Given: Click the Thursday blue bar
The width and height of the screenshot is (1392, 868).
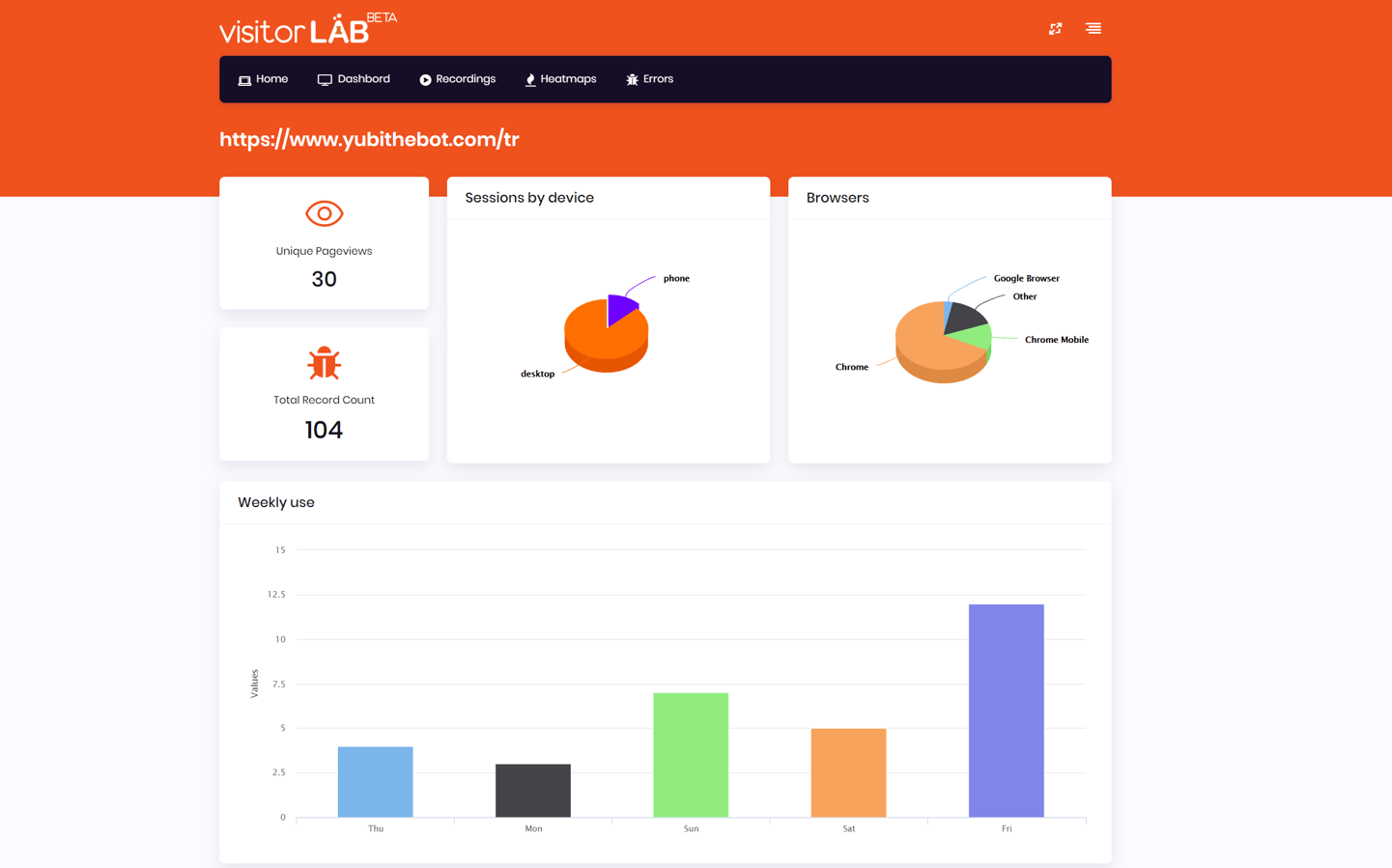Looking at the screenshot, I should (375, 781).
